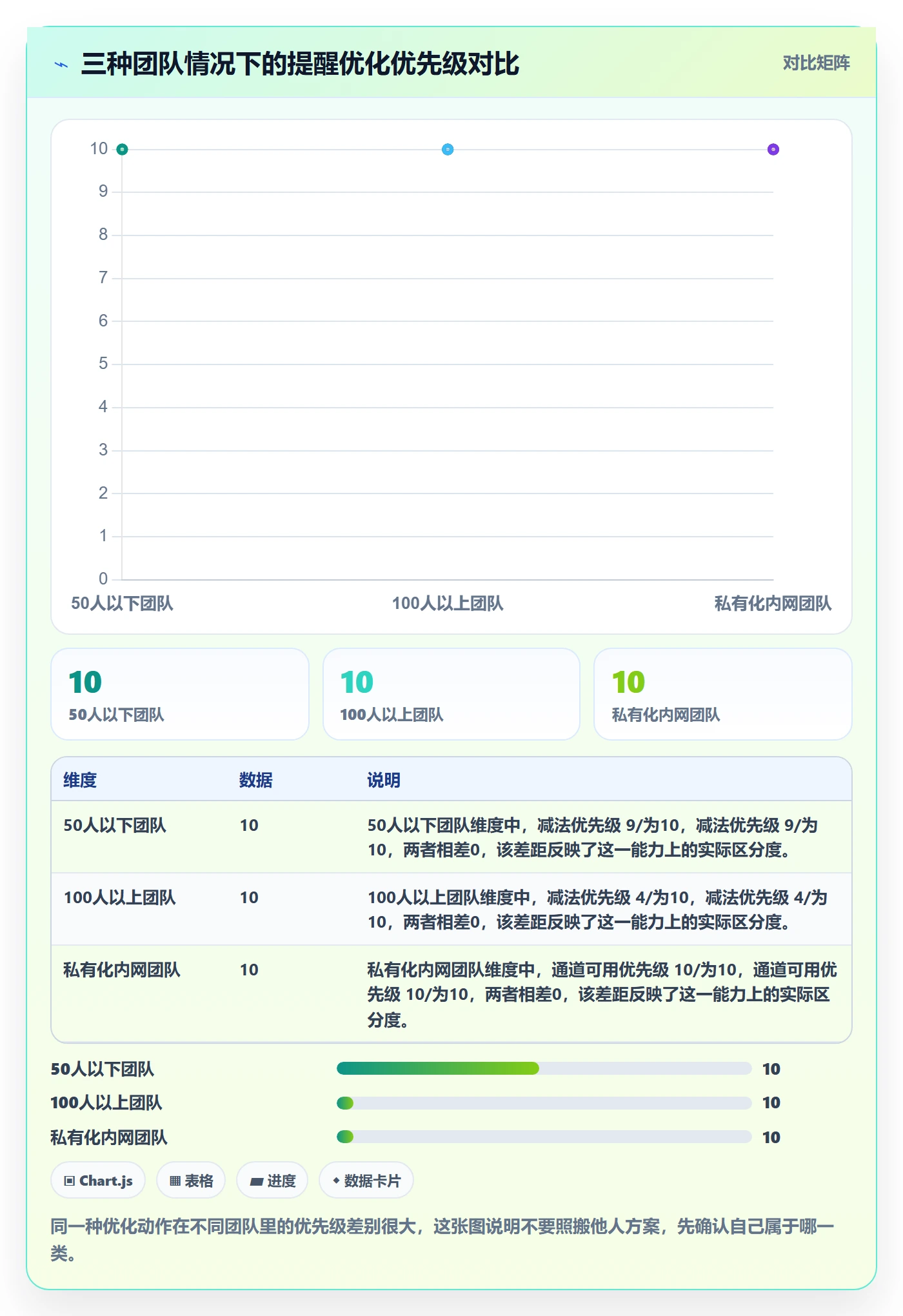Select the Chart.js tag chip
Viewport: 903px width, 1316px height.
[x=98, y=1181]
